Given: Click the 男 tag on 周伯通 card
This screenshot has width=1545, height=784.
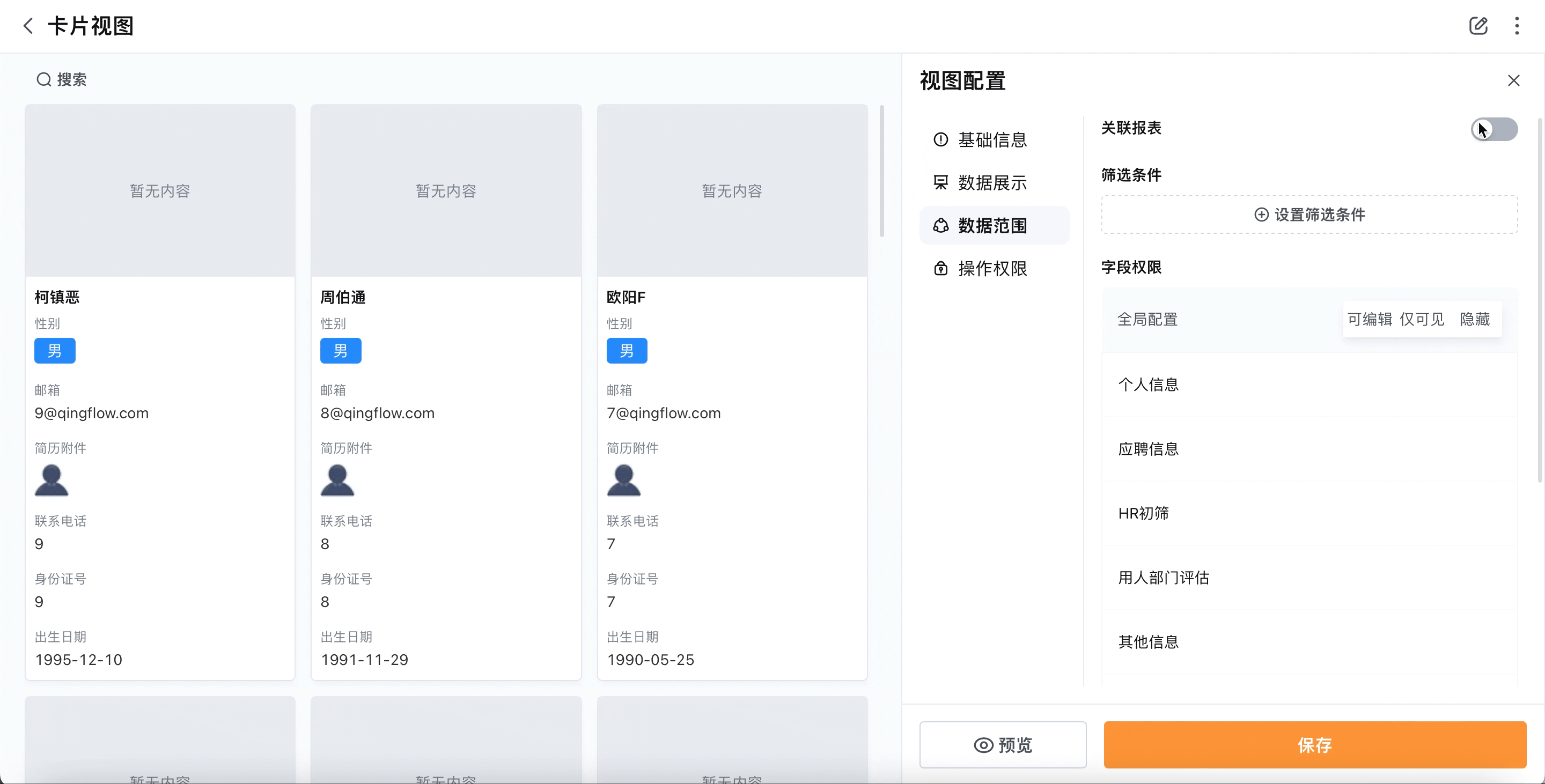Looking at the screenshot, I should (x=341, y=351).
